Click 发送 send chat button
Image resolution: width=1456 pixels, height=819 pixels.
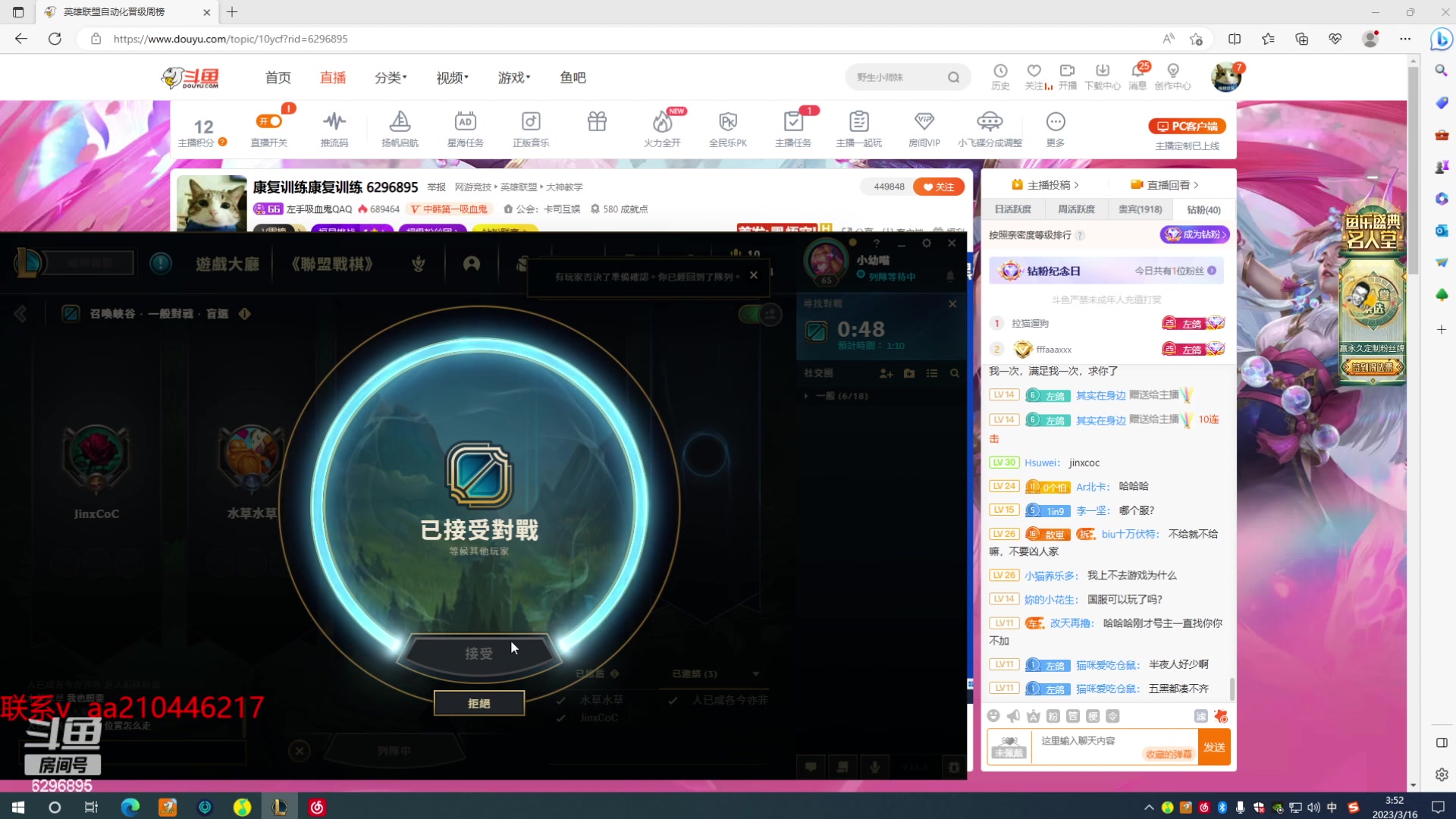(x=1214, y=747)
